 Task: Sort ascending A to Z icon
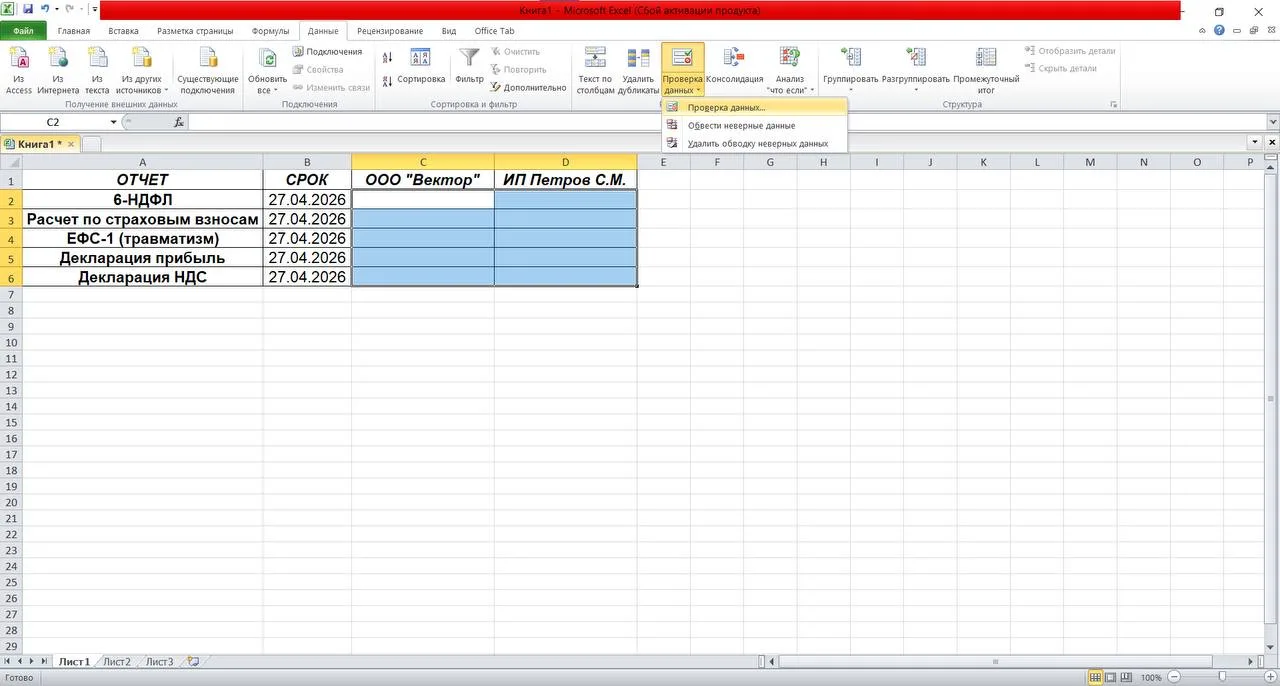point(388,57)
